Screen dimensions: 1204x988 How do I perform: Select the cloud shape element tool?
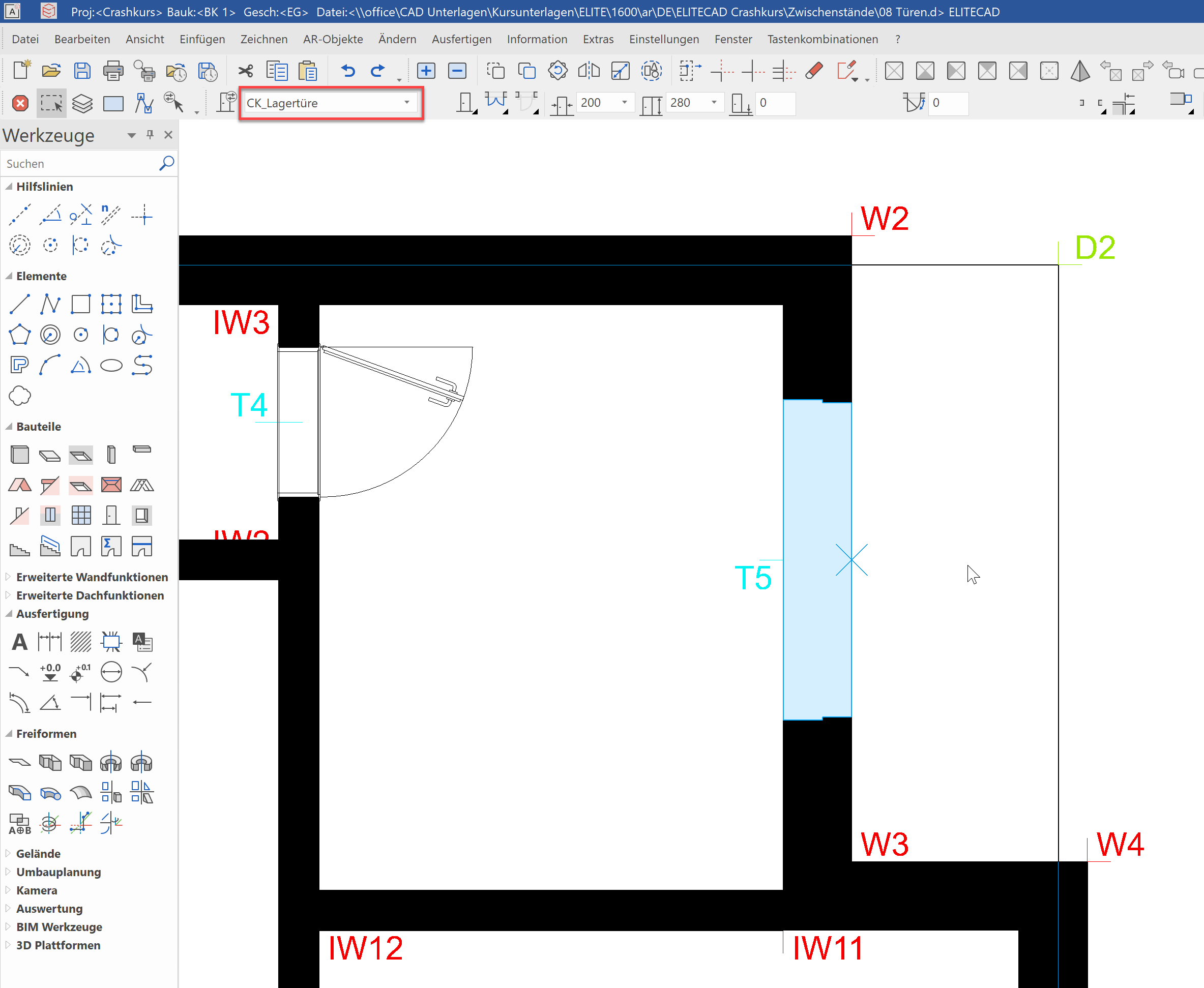coord(20,396)
